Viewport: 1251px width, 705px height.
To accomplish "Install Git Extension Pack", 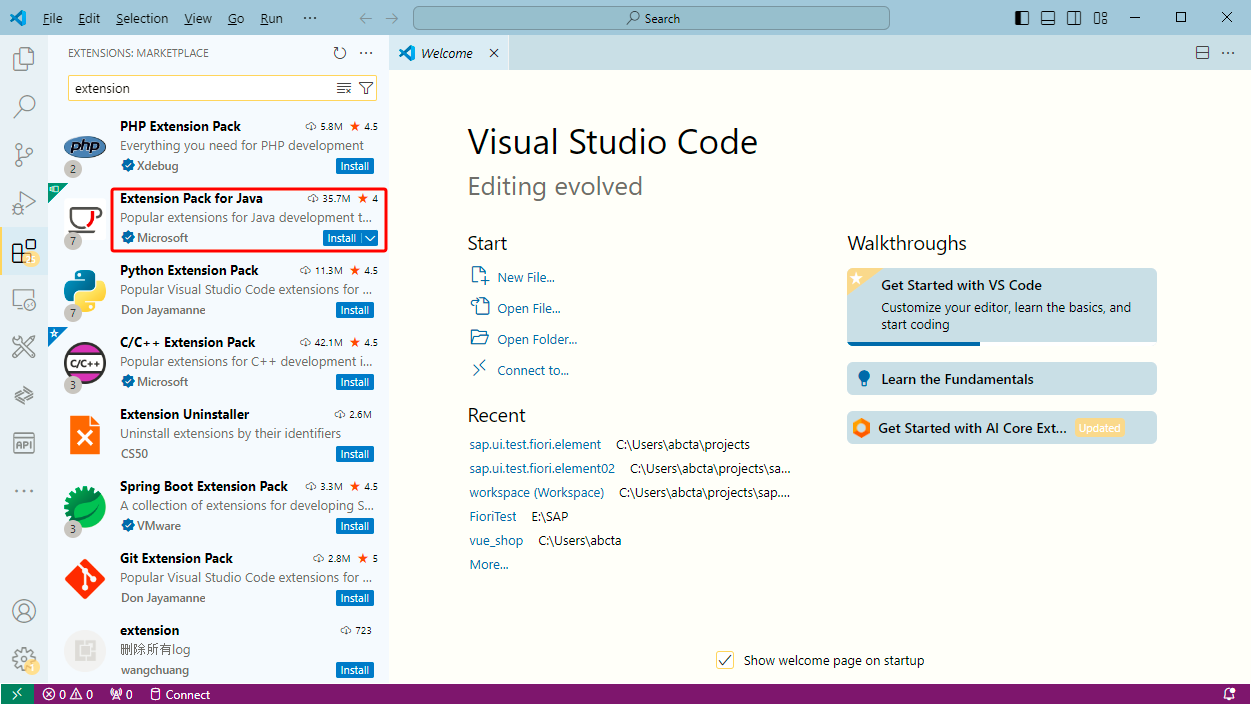I will coord(355,598).
